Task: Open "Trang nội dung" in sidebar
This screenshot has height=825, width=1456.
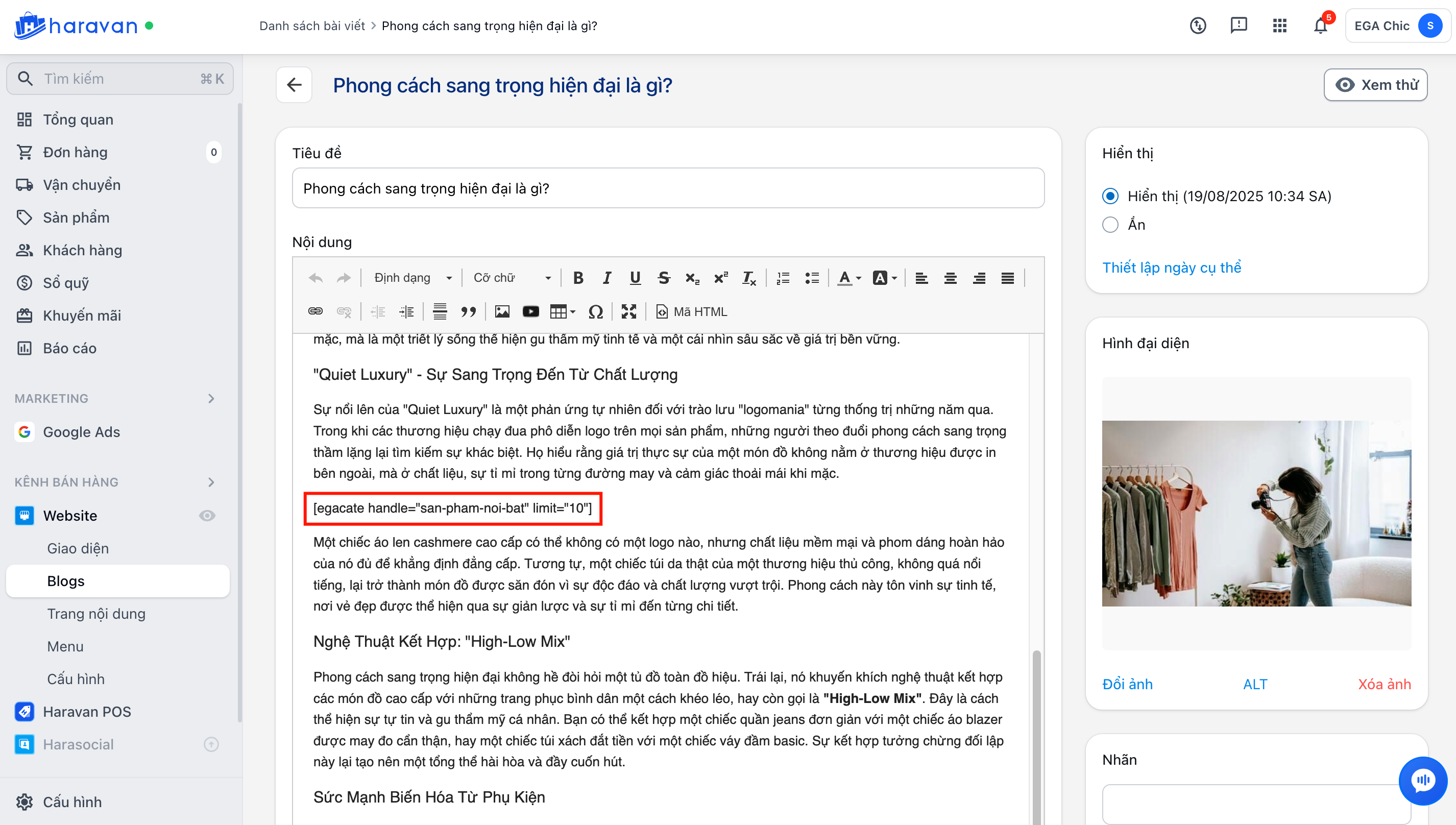Action: pyautogui.click(x=96, y=614)
